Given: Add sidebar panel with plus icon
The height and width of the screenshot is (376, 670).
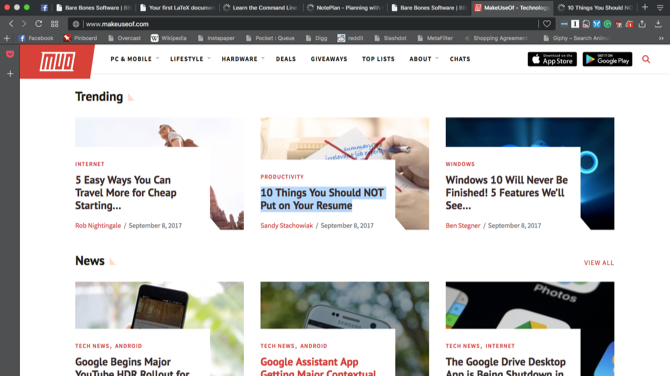Looking at the screenshot, I should pyautogui.click(x=10, y=74).
